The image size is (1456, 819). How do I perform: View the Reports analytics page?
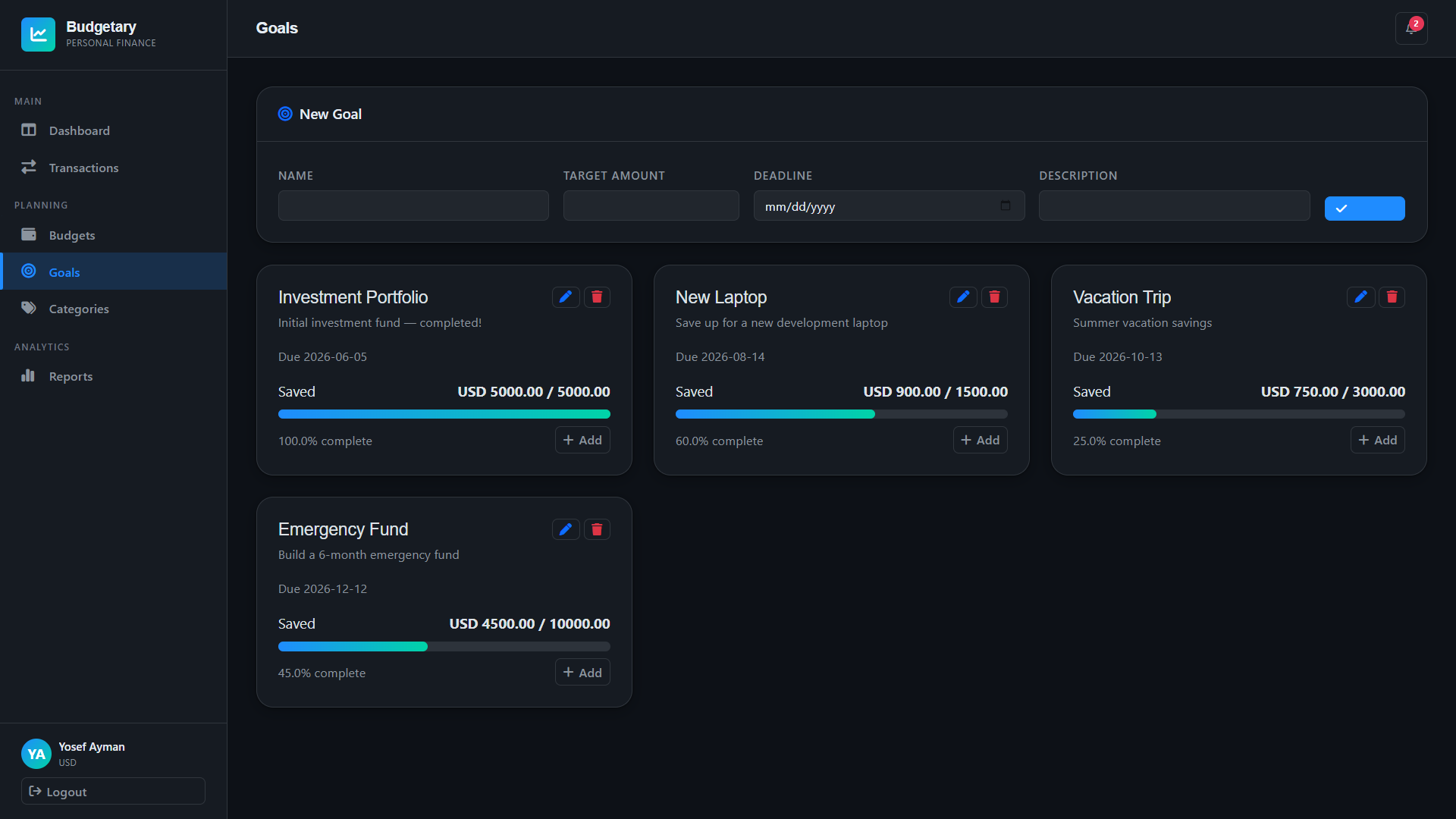(114, 376)
